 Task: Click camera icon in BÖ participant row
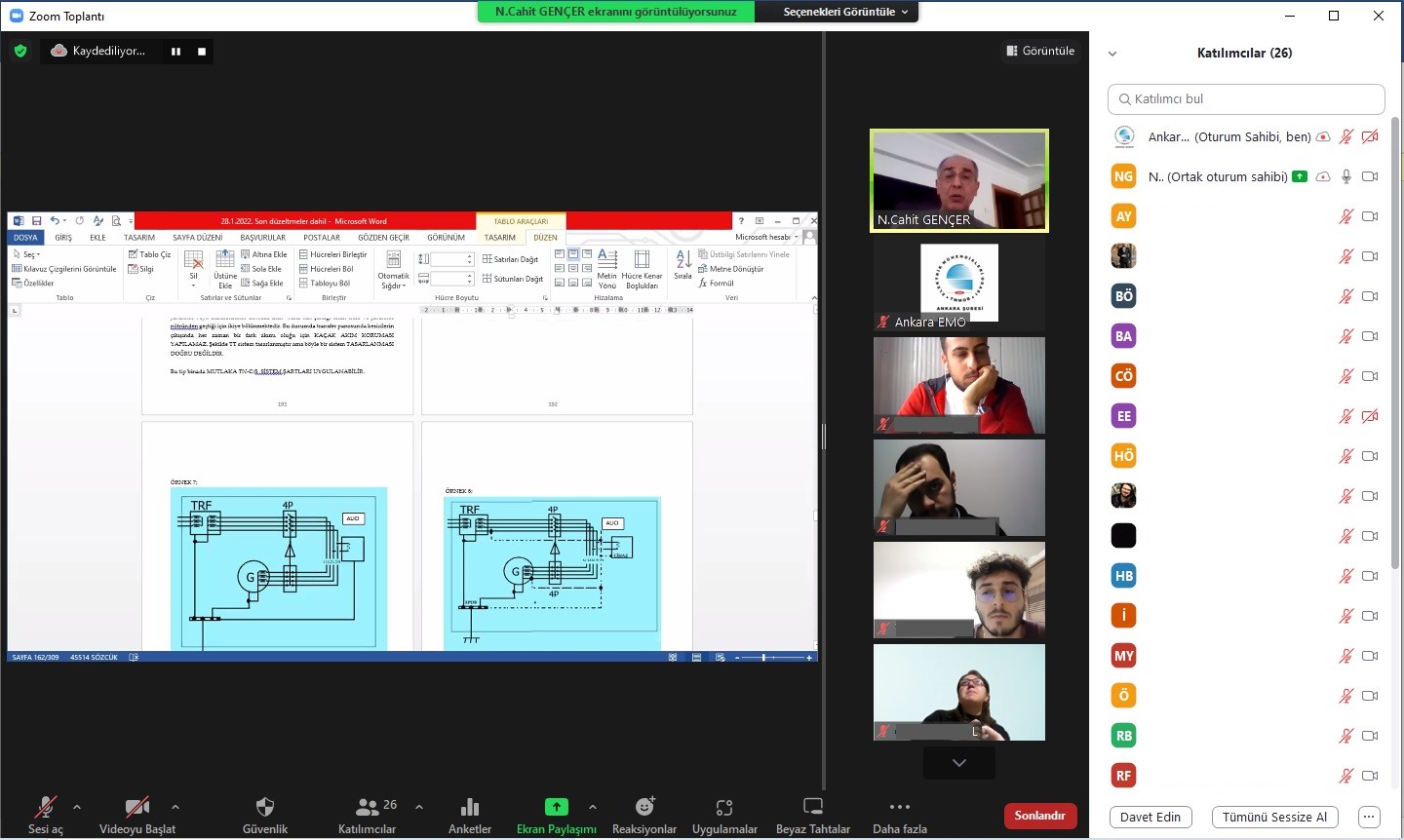(1370, 296)
